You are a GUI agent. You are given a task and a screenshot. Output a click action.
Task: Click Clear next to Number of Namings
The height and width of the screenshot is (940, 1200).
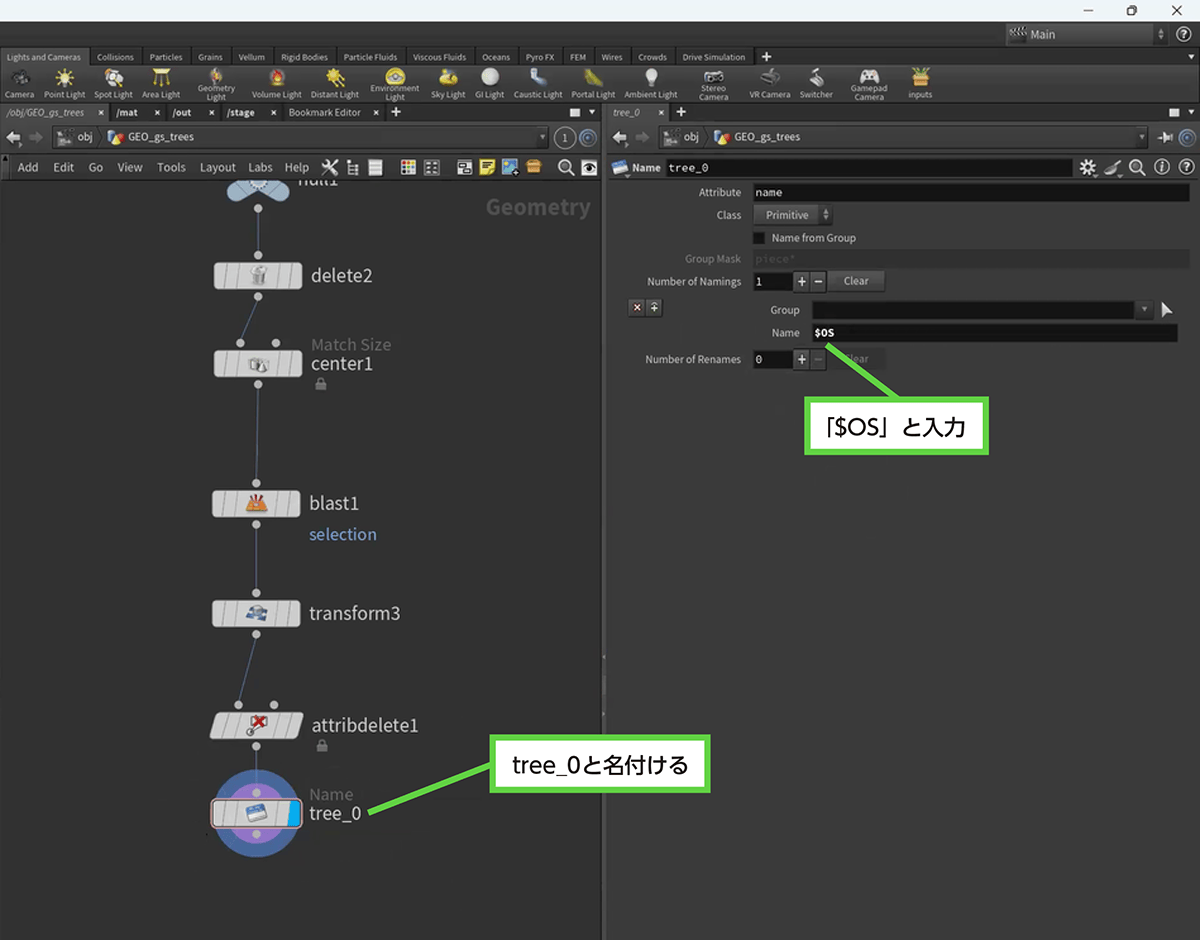click(x=856, y=281)
